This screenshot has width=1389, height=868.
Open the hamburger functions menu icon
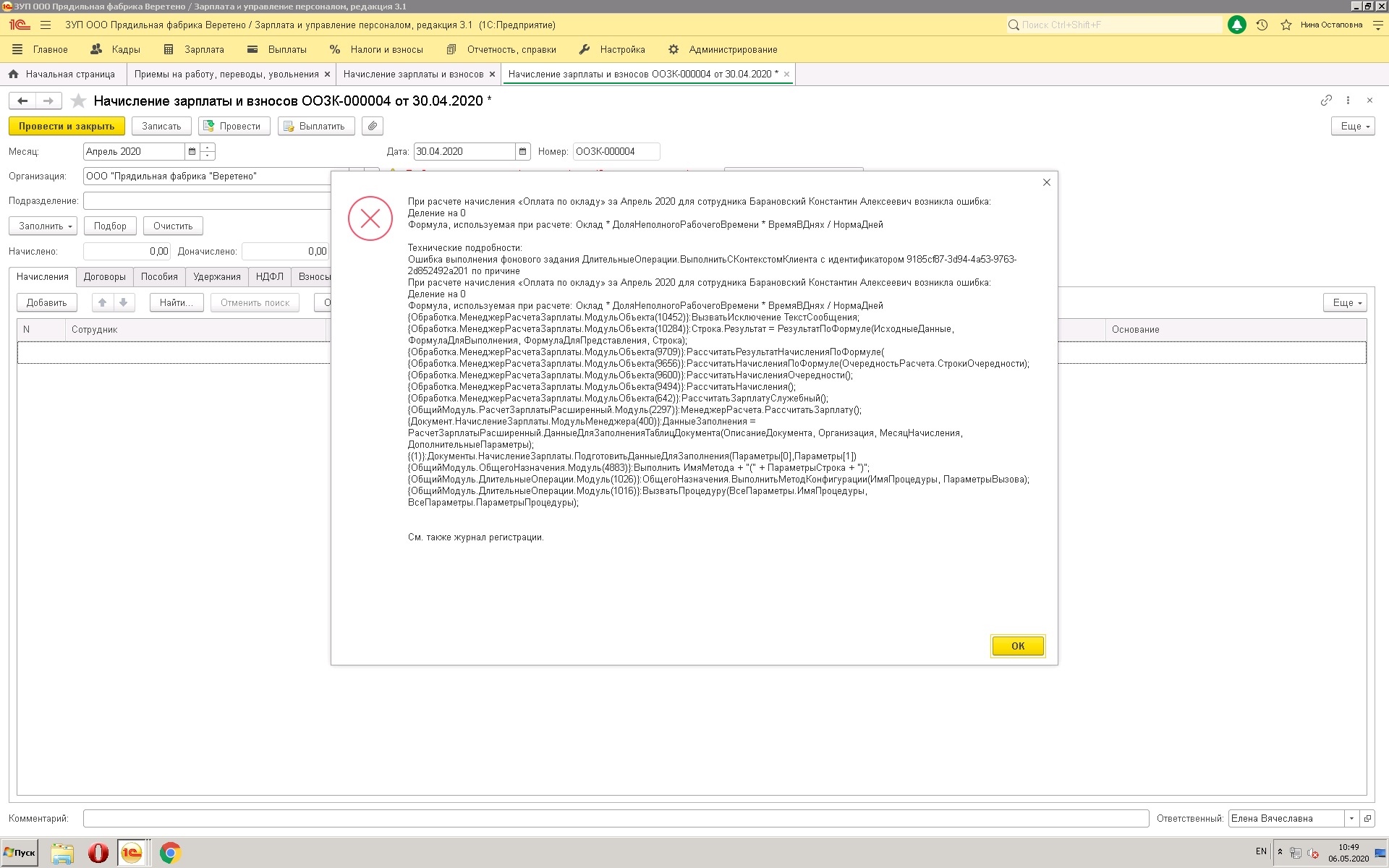(46, 25)
